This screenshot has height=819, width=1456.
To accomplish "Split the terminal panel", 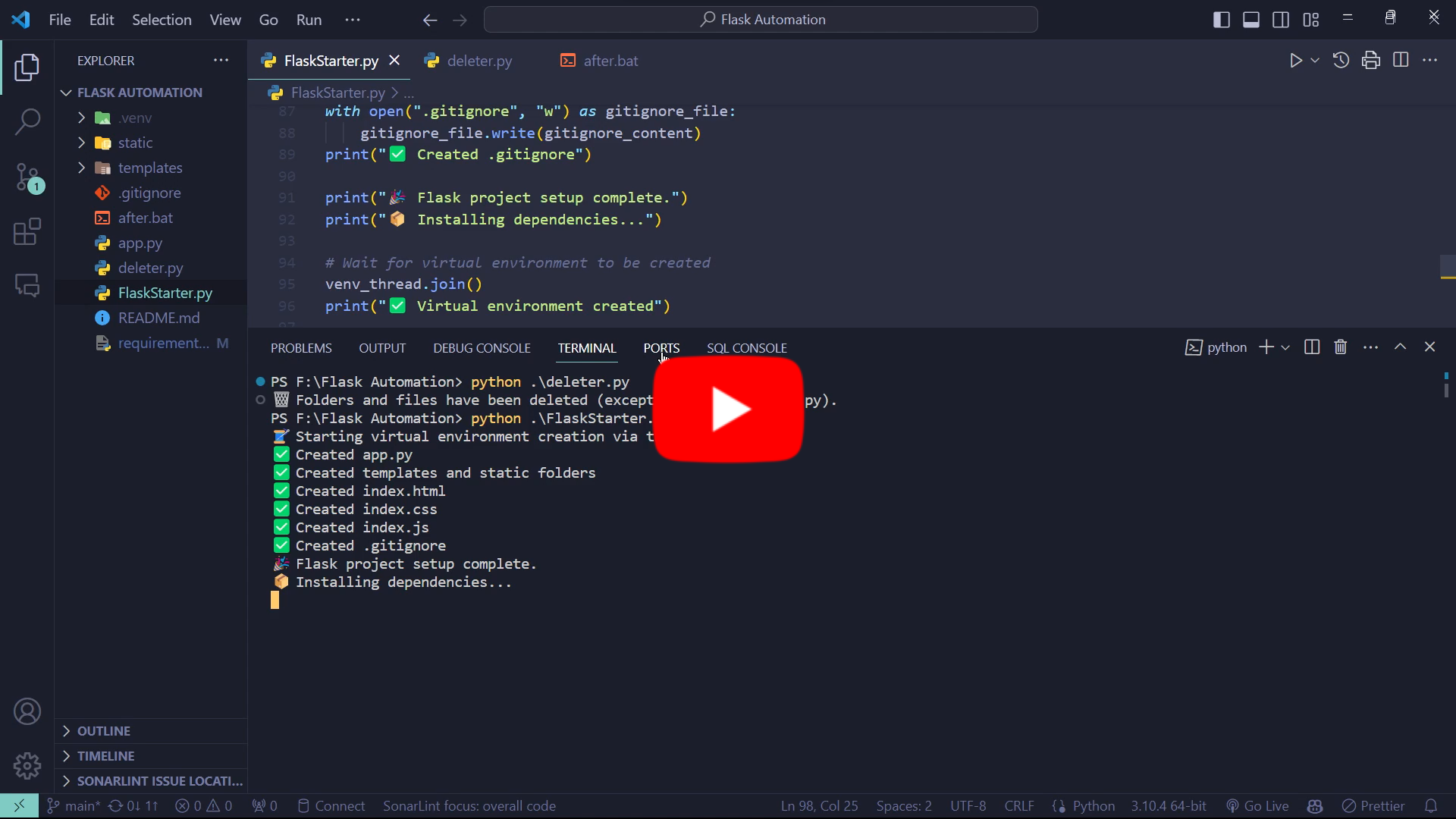I will pos(1312,347).
